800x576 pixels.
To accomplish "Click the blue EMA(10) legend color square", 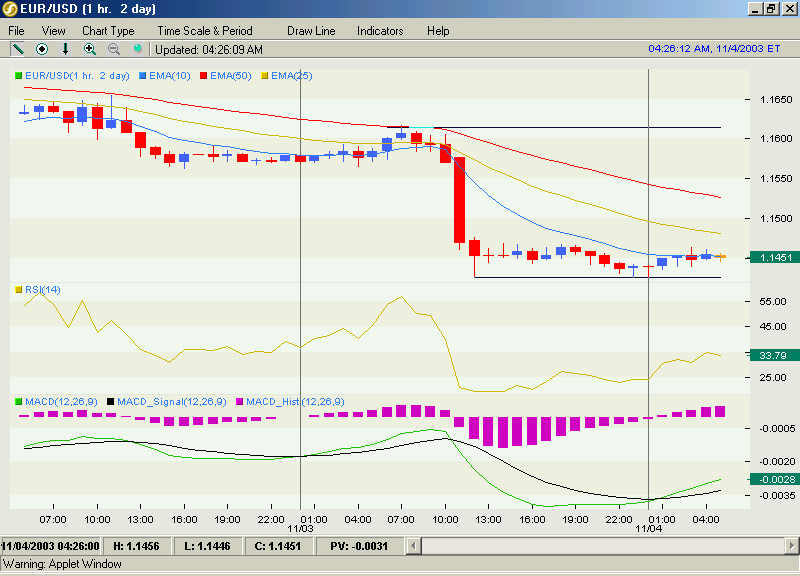I will [143, 76].
